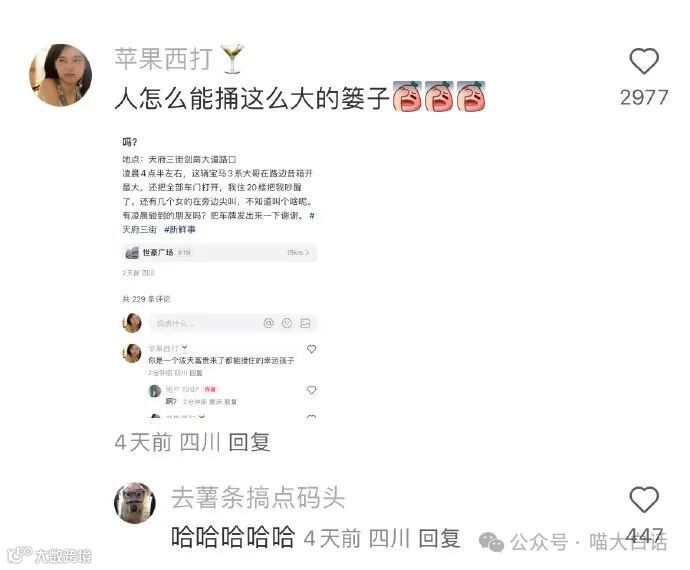Like the 哈哈哈哈哈 comment via its heart
The height and width of the screenshot is (570, 690).
(644, 500)
